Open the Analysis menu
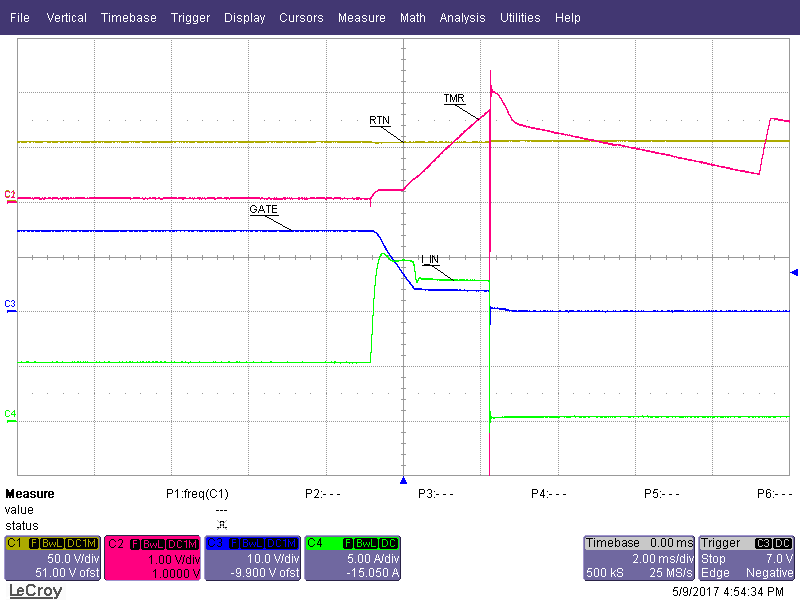Viewport: 800px width, 600px height. pos(462,18)
